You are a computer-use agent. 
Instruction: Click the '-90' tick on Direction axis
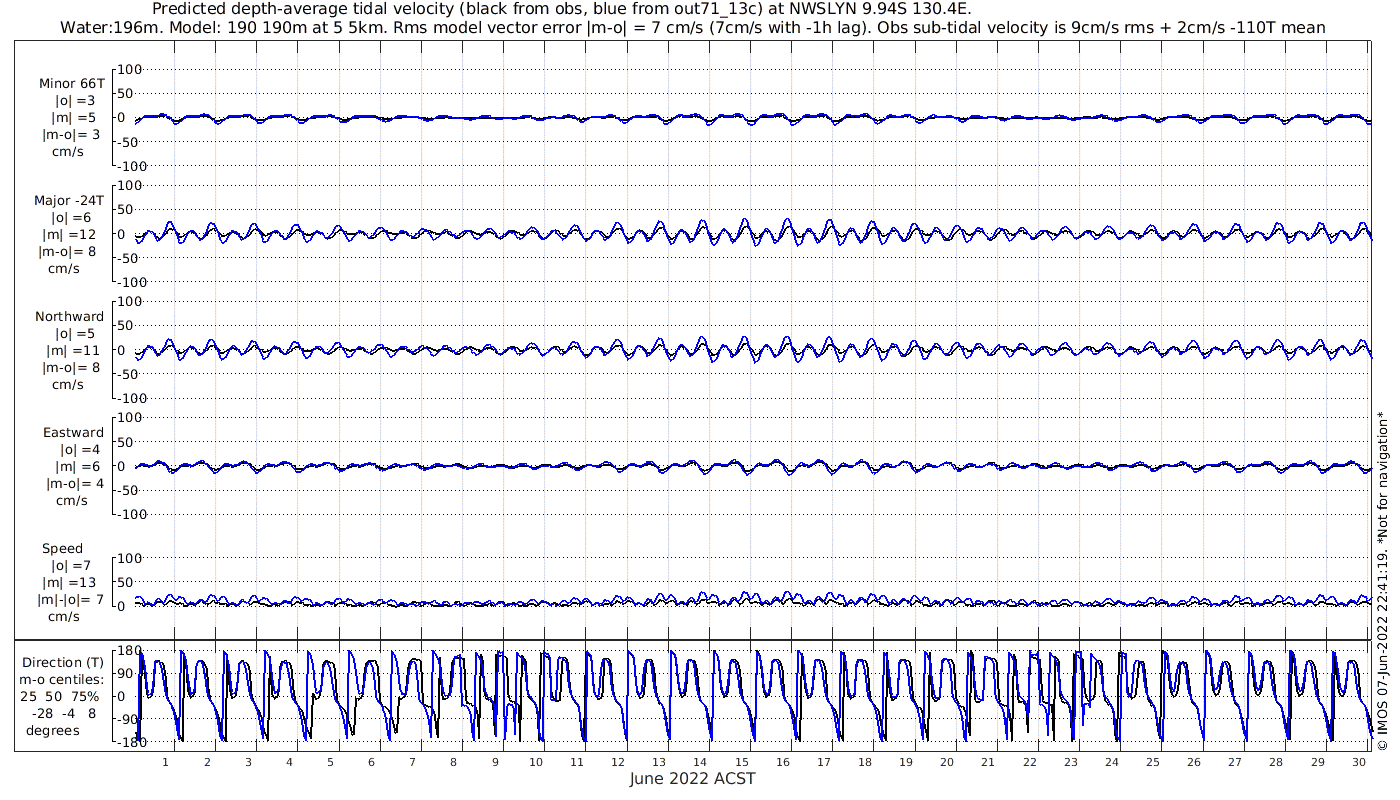[x=129, y=719]
